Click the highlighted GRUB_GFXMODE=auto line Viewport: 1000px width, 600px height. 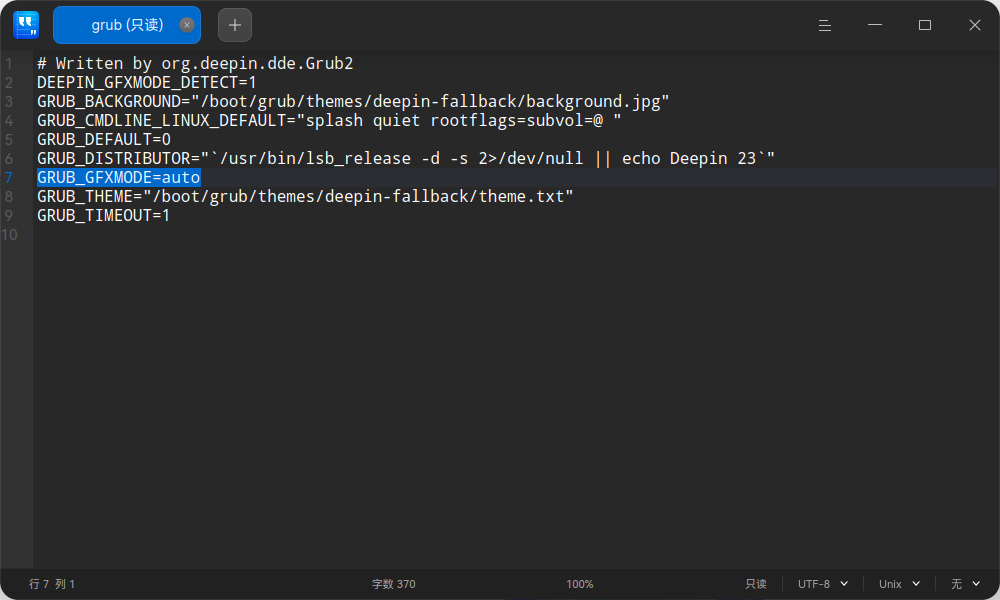119,178
